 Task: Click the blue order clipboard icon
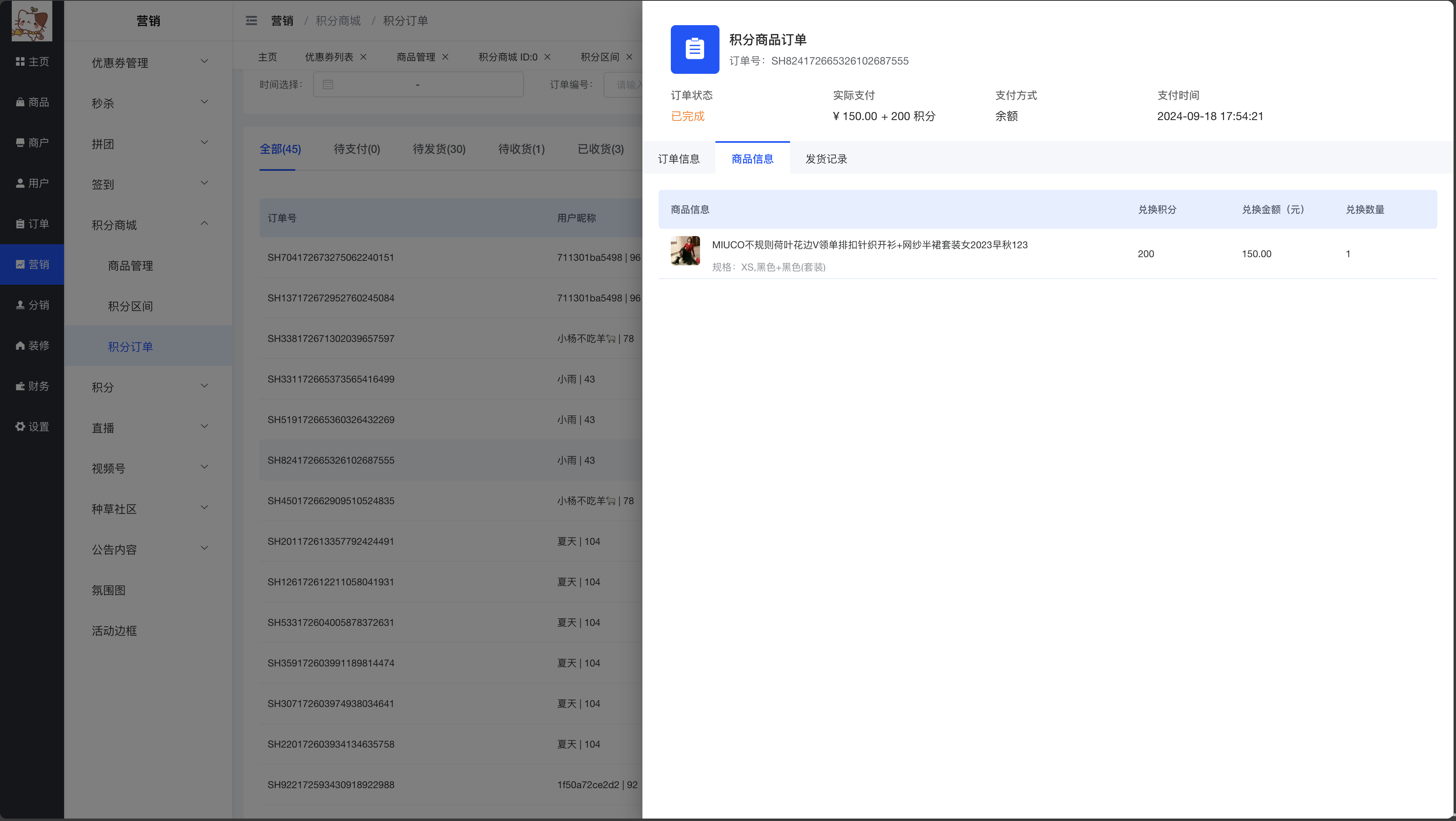(695, 49)
